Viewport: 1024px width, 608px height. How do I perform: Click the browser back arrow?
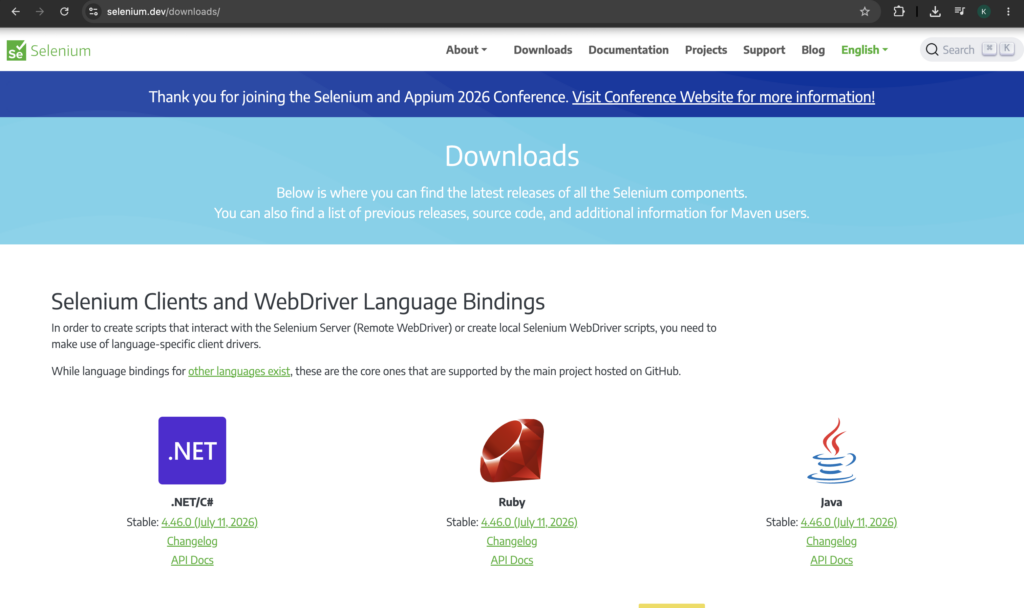[x=16, y=11]
